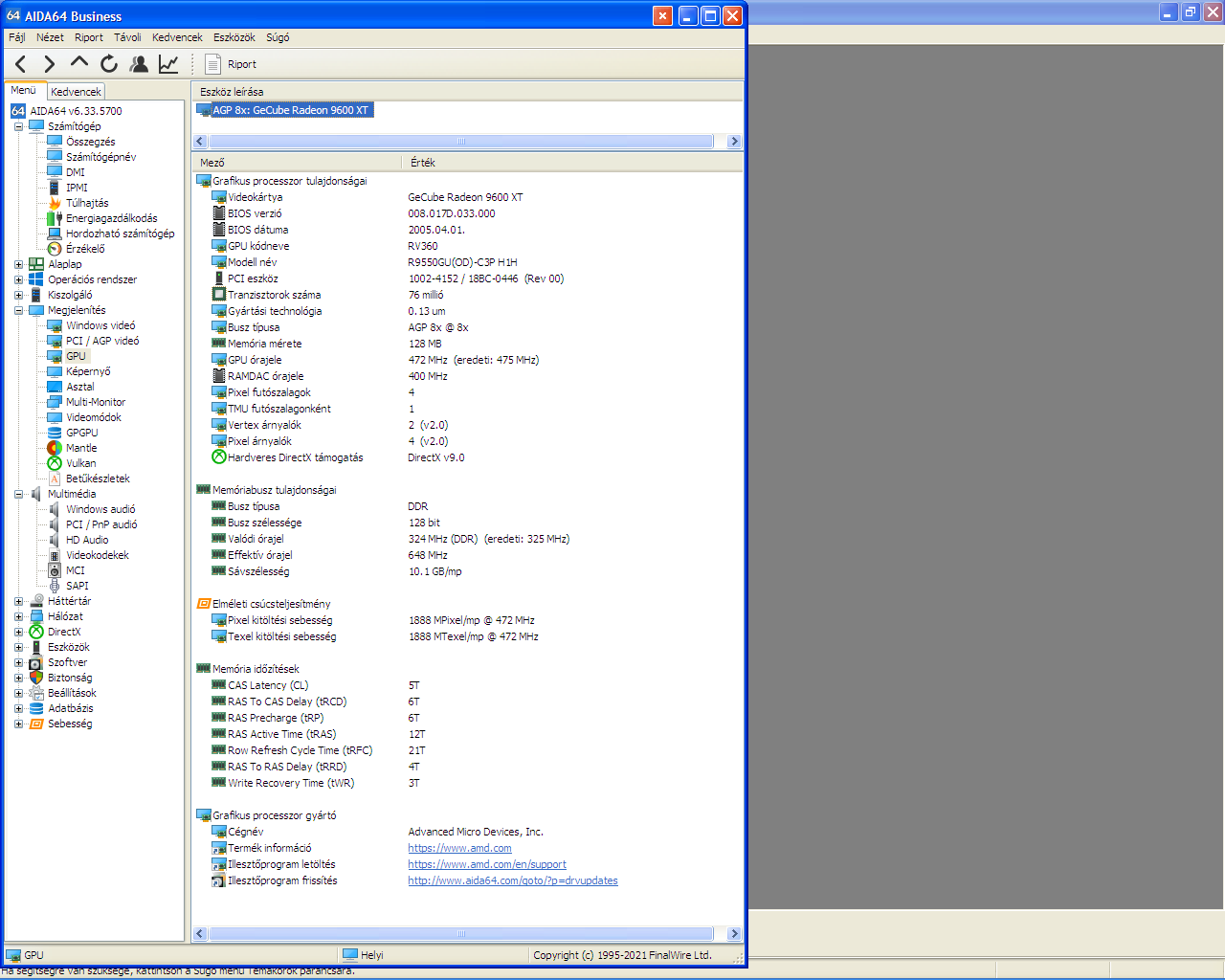This screenshot has width=1225, height=980.
Task: Select the Képernyő tree item
Action: pos(88,371)
